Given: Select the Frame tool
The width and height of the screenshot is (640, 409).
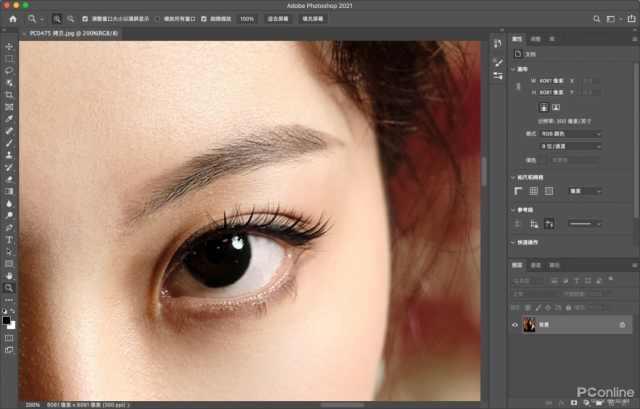Looking at the screenshot, I should (9, 107).
